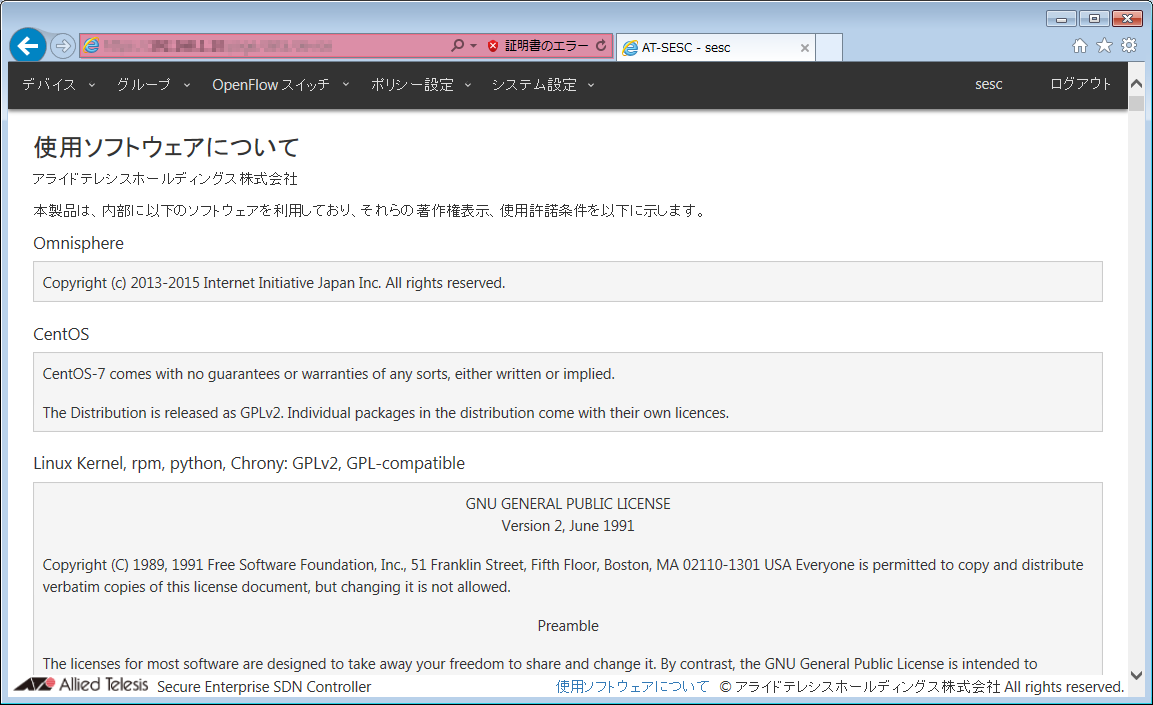
Task: Go back with the browser back arrow
Action: point(28,46)
